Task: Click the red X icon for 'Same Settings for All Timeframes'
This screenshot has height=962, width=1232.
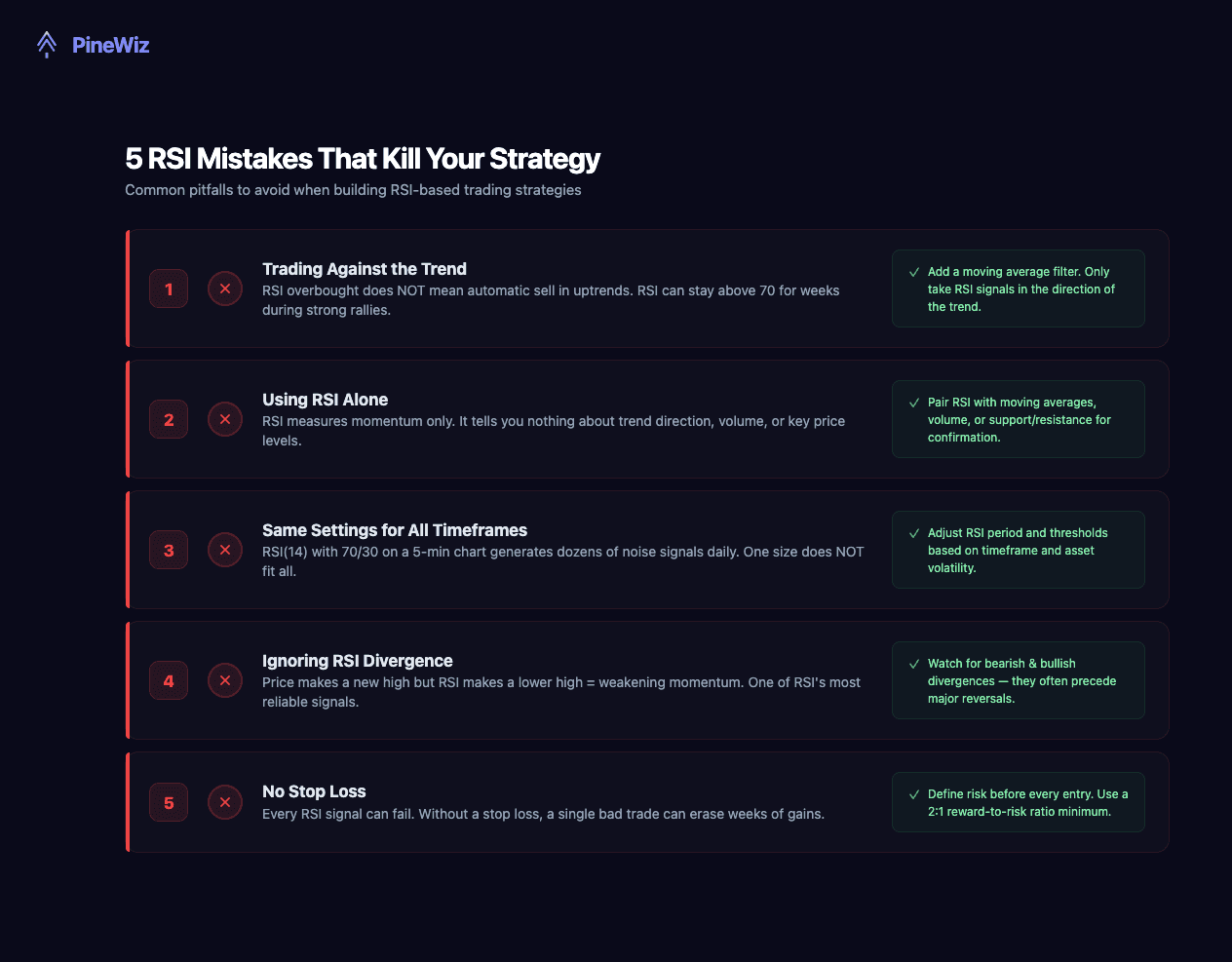Action: [225, 550]
